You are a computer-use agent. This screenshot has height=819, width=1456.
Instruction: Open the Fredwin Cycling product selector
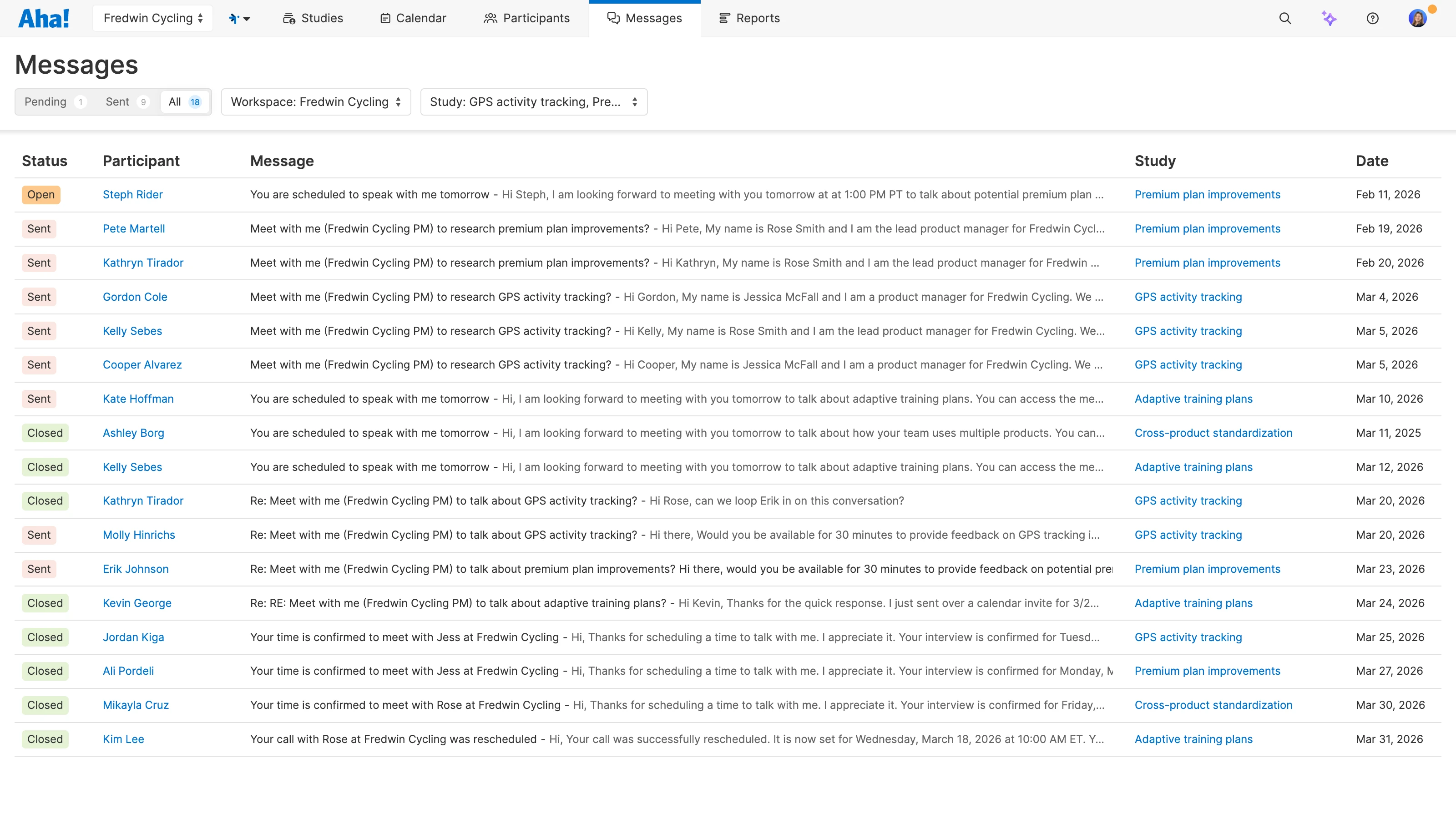coord(152,18)
